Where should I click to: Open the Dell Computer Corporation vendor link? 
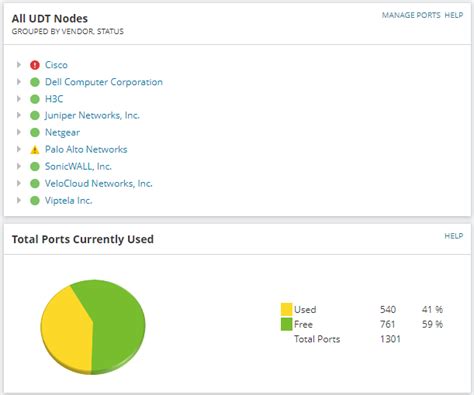pyautogui.click(x=104, y=82)
